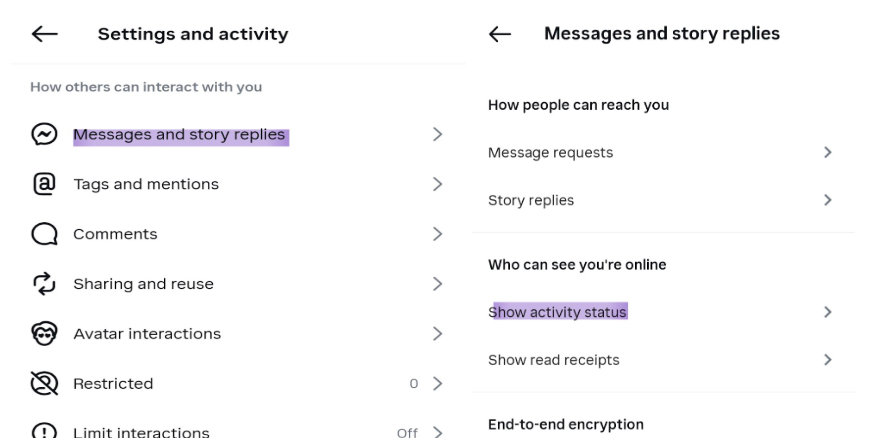
Task: Click the Limit interactions alert icon
Action: coord(43,432)
